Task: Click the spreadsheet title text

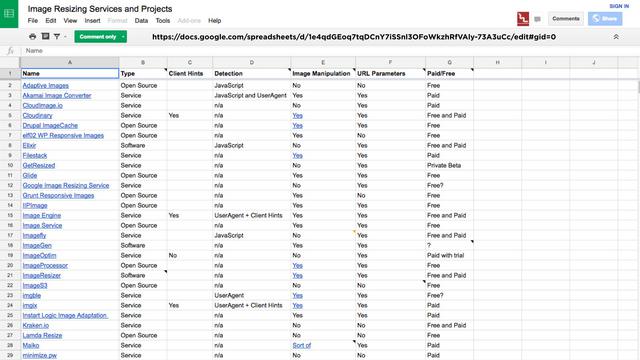Action: pos(100,9)
